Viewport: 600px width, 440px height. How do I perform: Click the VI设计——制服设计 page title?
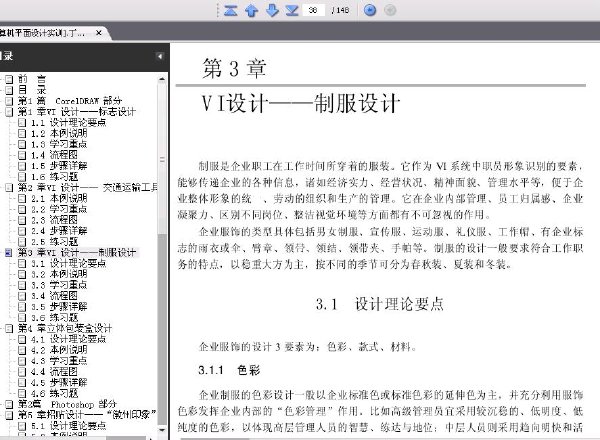(x=301, y=103)
